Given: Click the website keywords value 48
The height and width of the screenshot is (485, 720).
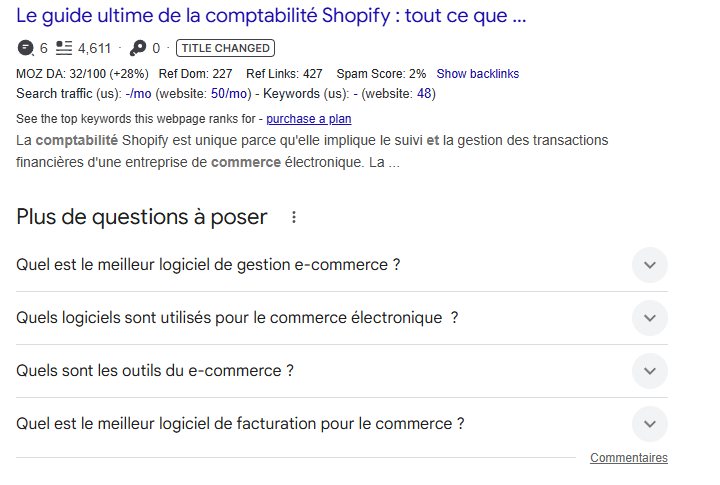Looking at the screenshot, I should coord(425,94).
